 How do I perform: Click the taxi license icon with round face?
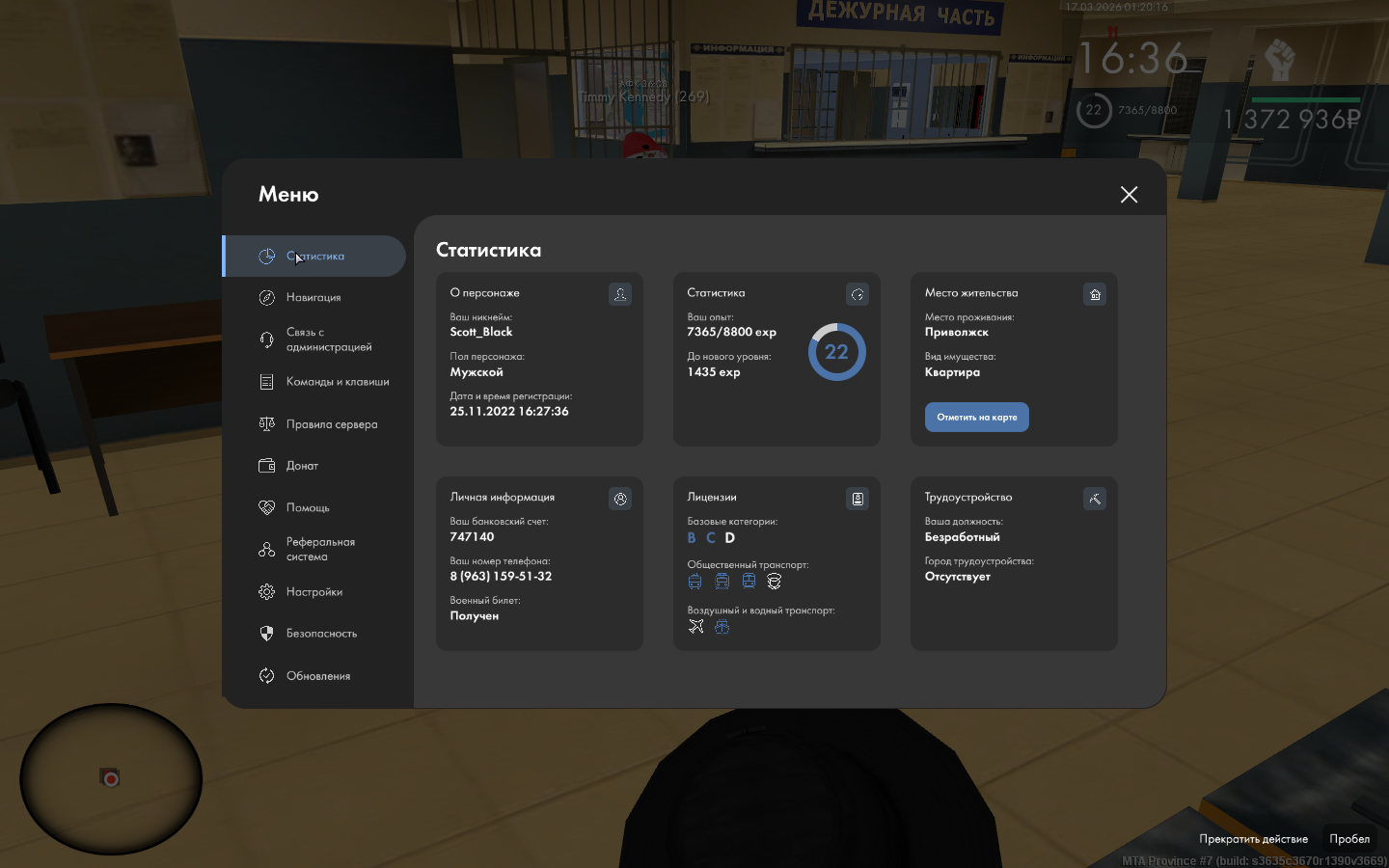[774, 581]
